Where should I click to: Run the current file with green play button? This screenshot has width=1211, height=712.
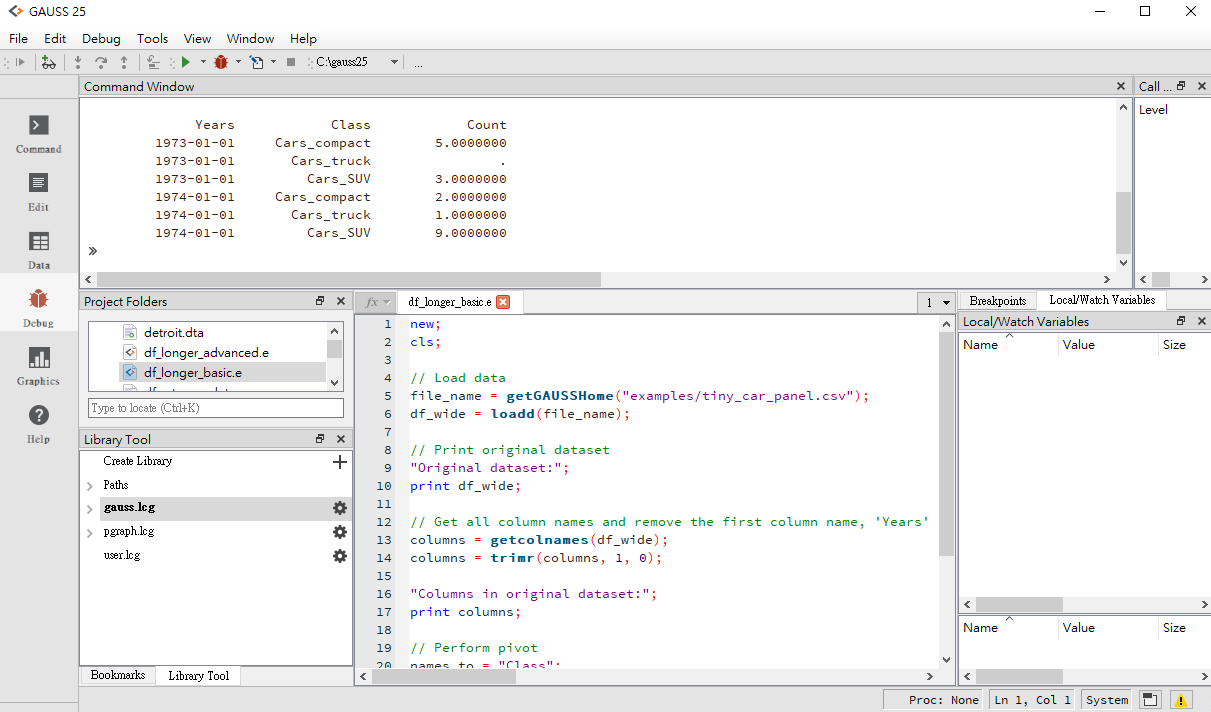[x=186, y=62]
